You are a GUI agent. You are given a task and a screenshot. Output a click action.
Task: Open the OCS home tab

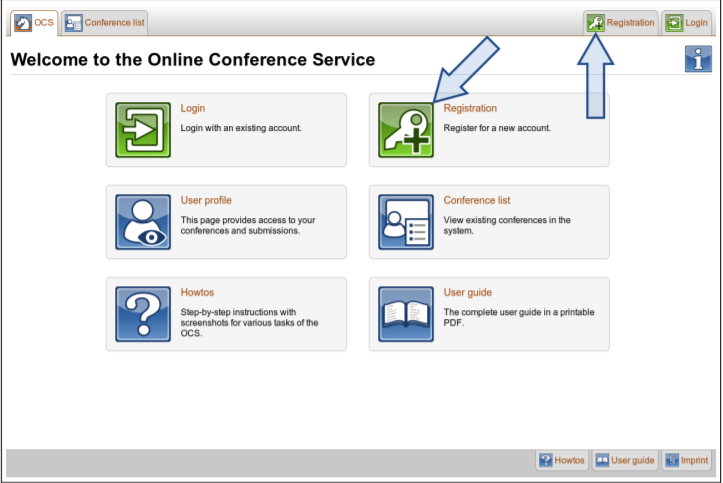tap(33, 22)
